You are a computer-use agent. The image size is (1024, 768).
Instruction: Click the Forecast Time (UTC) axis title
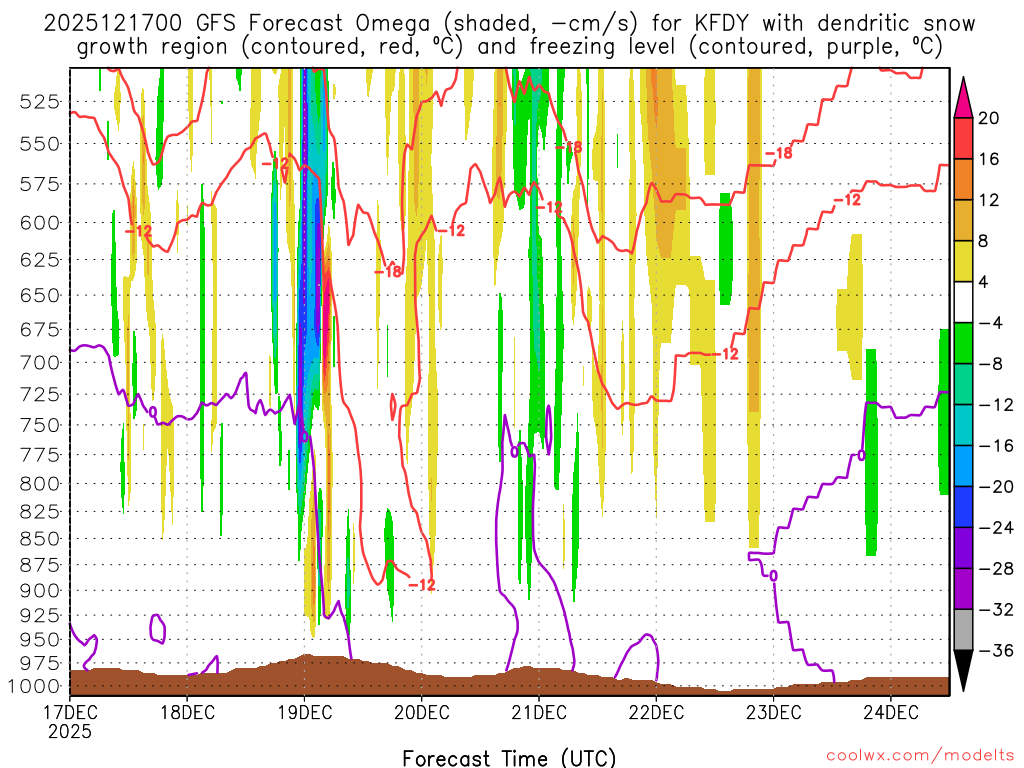pyautogui.click(x=509, y=756)
